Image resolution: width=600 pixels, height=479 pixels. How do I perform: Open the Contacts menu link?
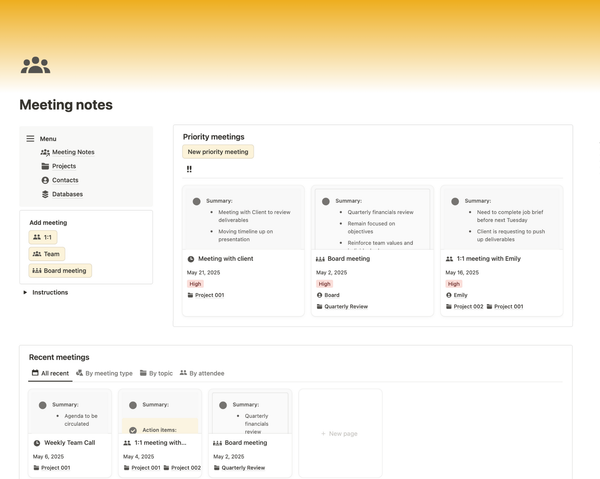pos(65,180)
